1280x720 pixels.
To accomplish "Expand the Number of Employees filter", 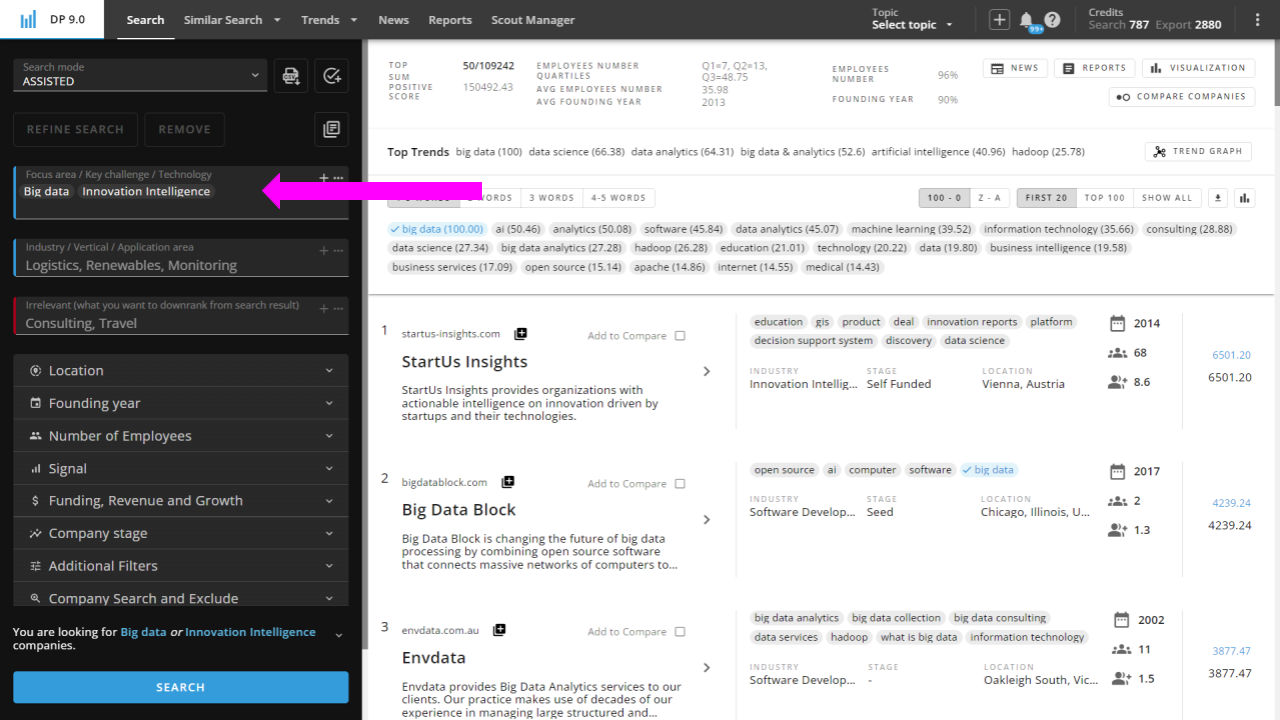I will coord(181,435).
